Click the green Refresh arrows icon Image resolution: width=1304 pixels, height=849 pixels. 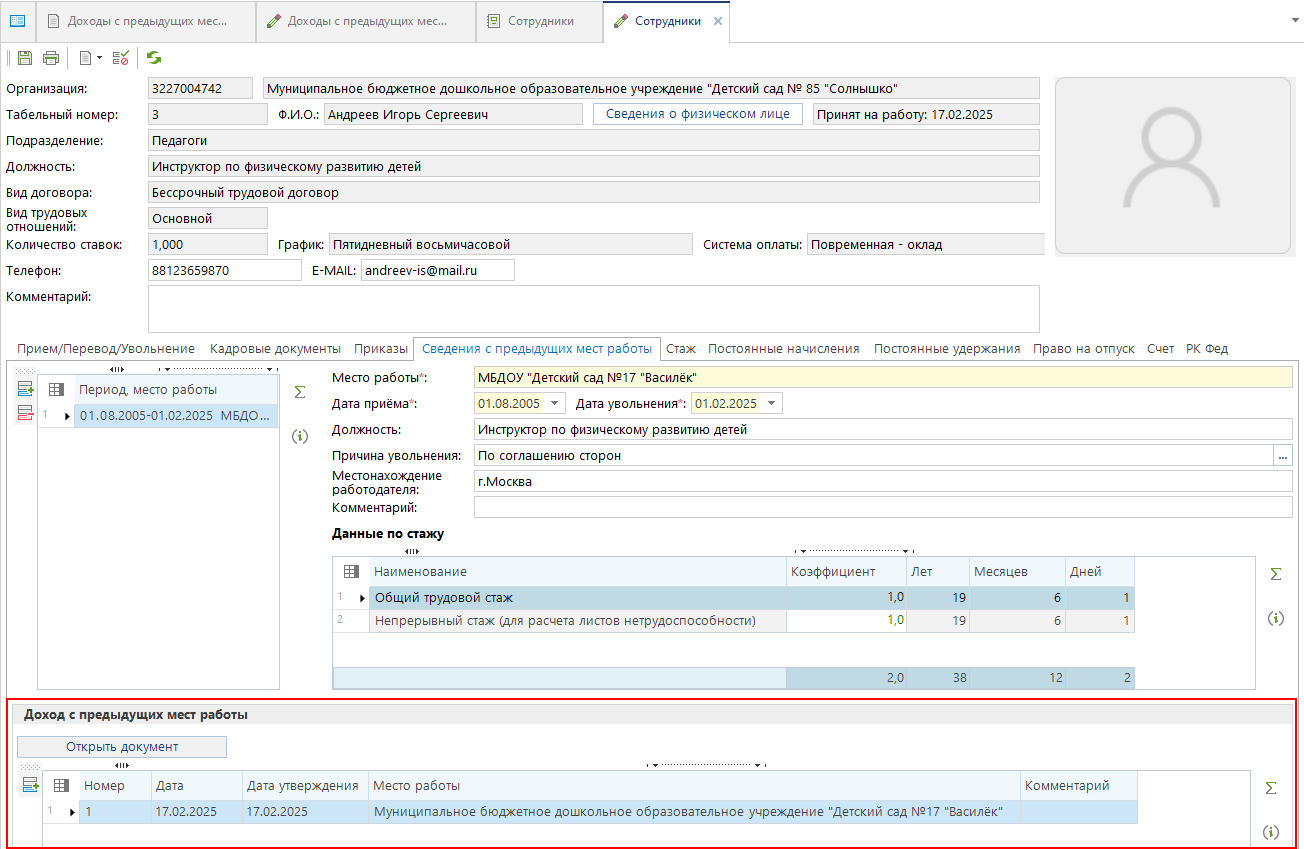click(154, 58)
